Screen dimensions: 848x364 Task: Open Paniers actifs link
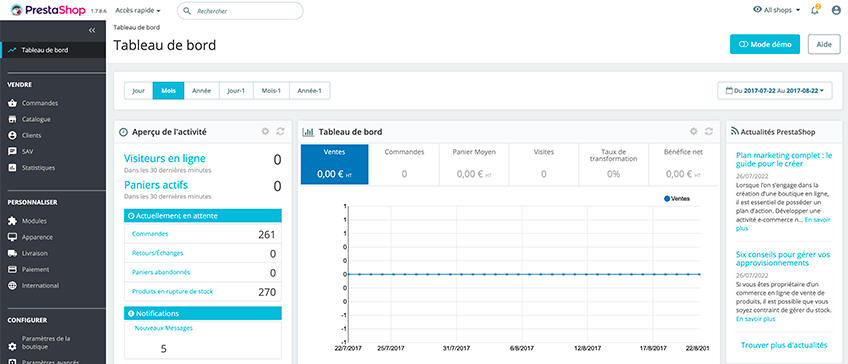pos(156,186)
